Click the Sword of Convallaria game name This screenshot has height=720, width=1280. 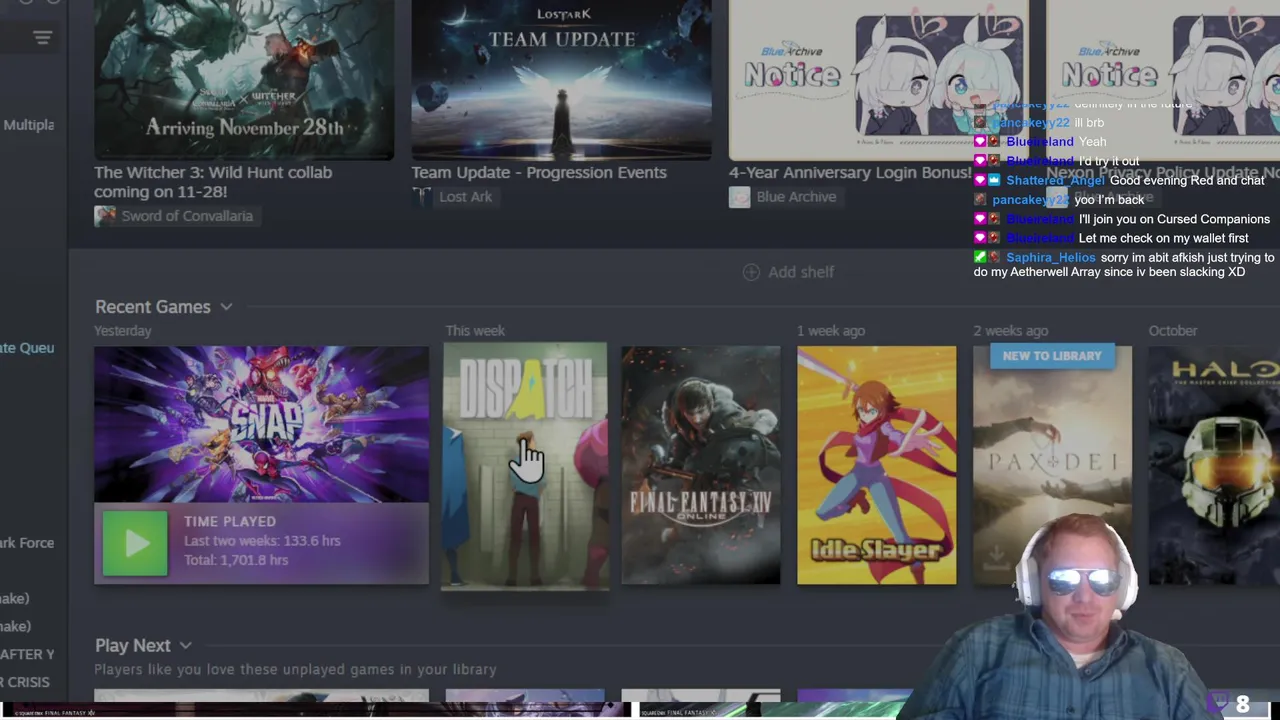coord(187,216)
